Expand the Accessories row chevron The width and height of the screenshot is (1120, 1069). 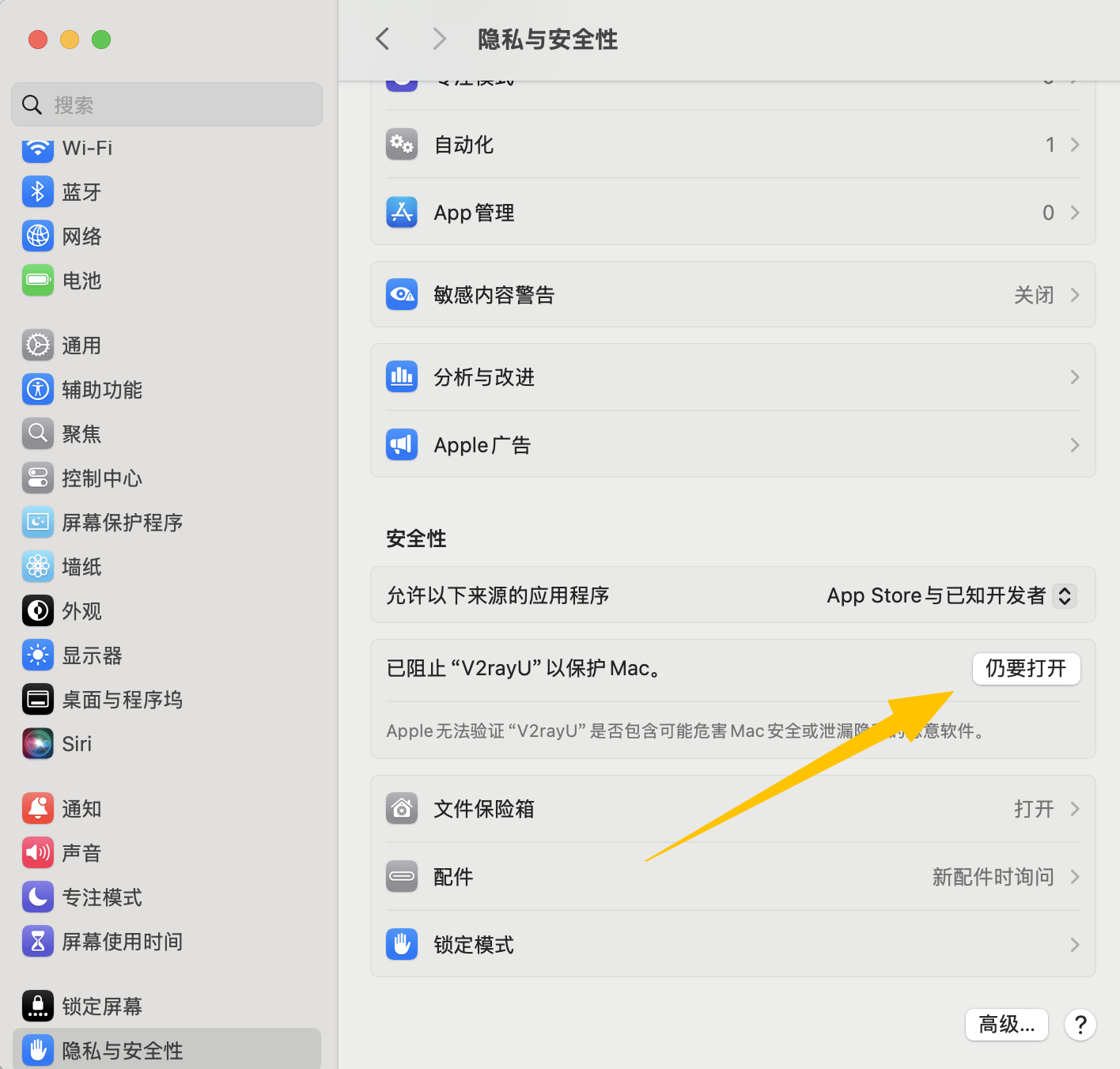(x=1075, y=877)
